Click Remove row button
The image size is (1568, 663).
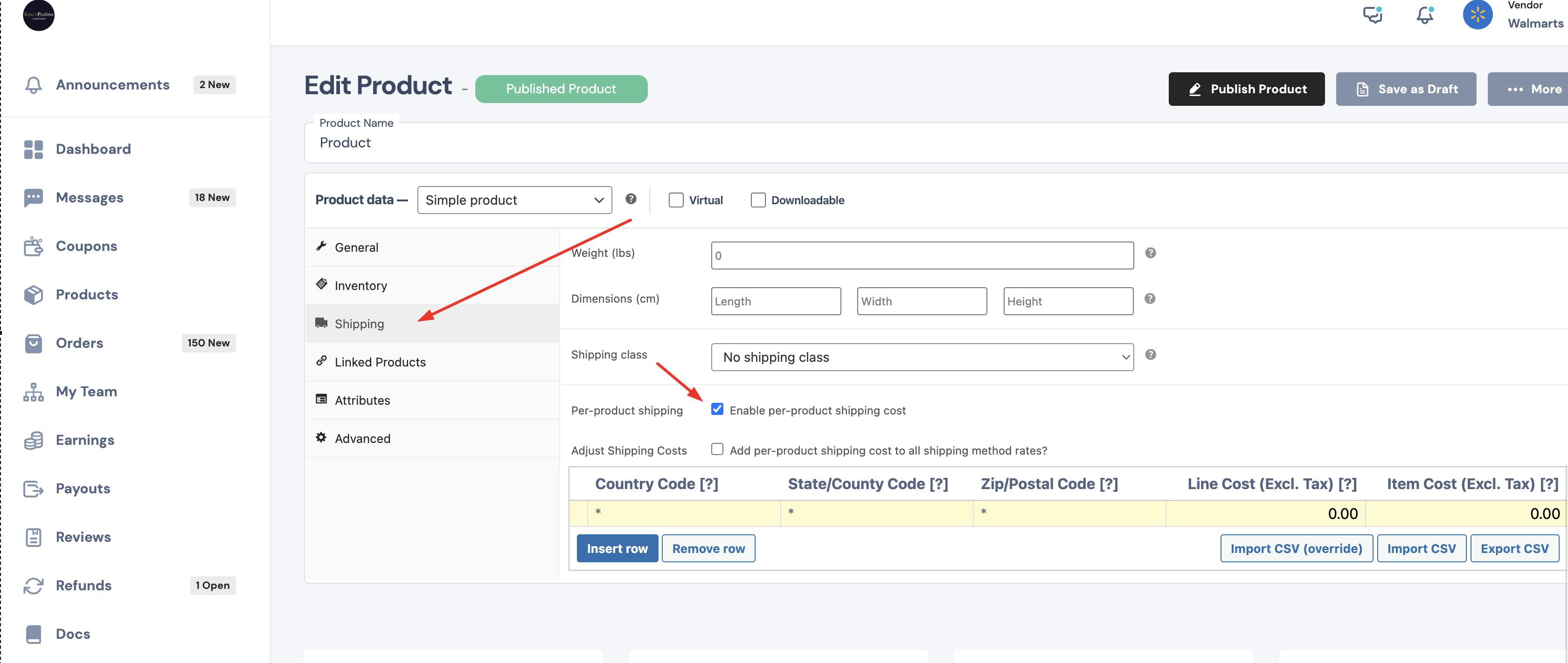(x=708, y=548)
